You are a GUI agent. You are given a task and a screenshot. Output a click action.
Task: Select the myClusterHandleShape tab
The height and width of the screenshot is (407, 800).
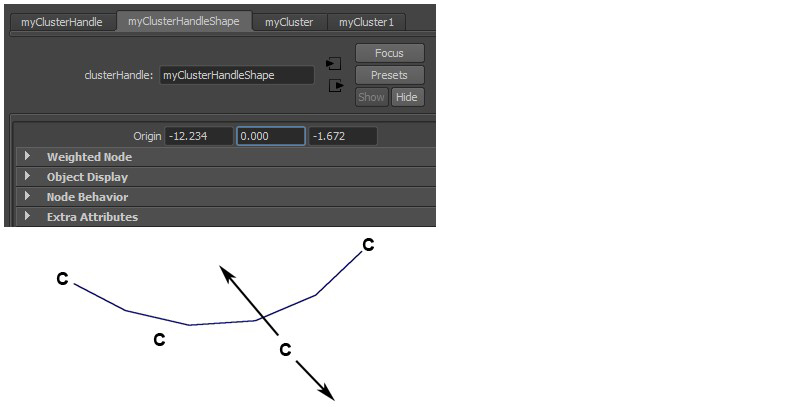point(184,21)
